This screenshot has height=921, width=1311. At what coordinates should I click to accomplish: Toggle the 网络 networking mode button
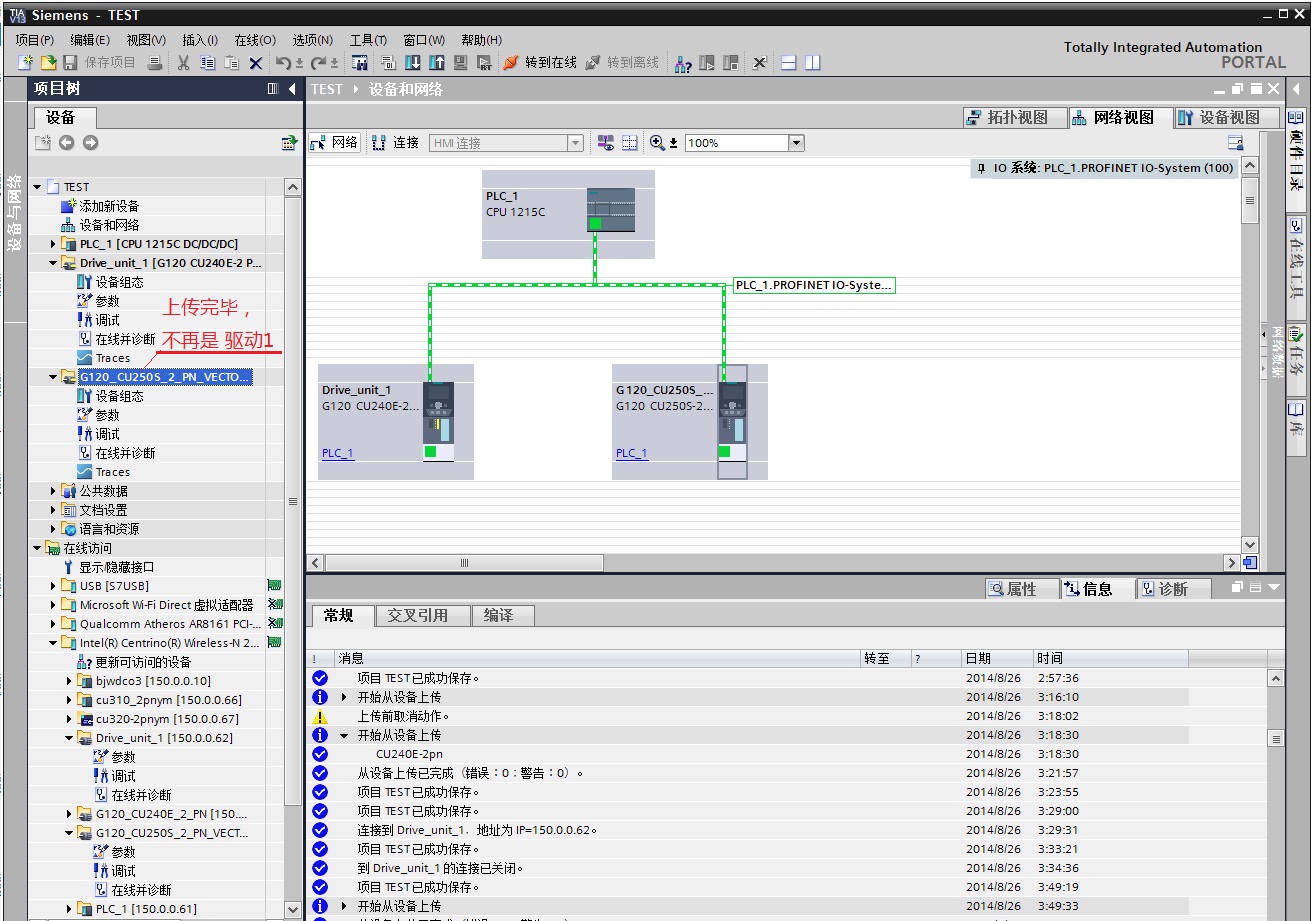pyautogui.click(x=334, y=143)
